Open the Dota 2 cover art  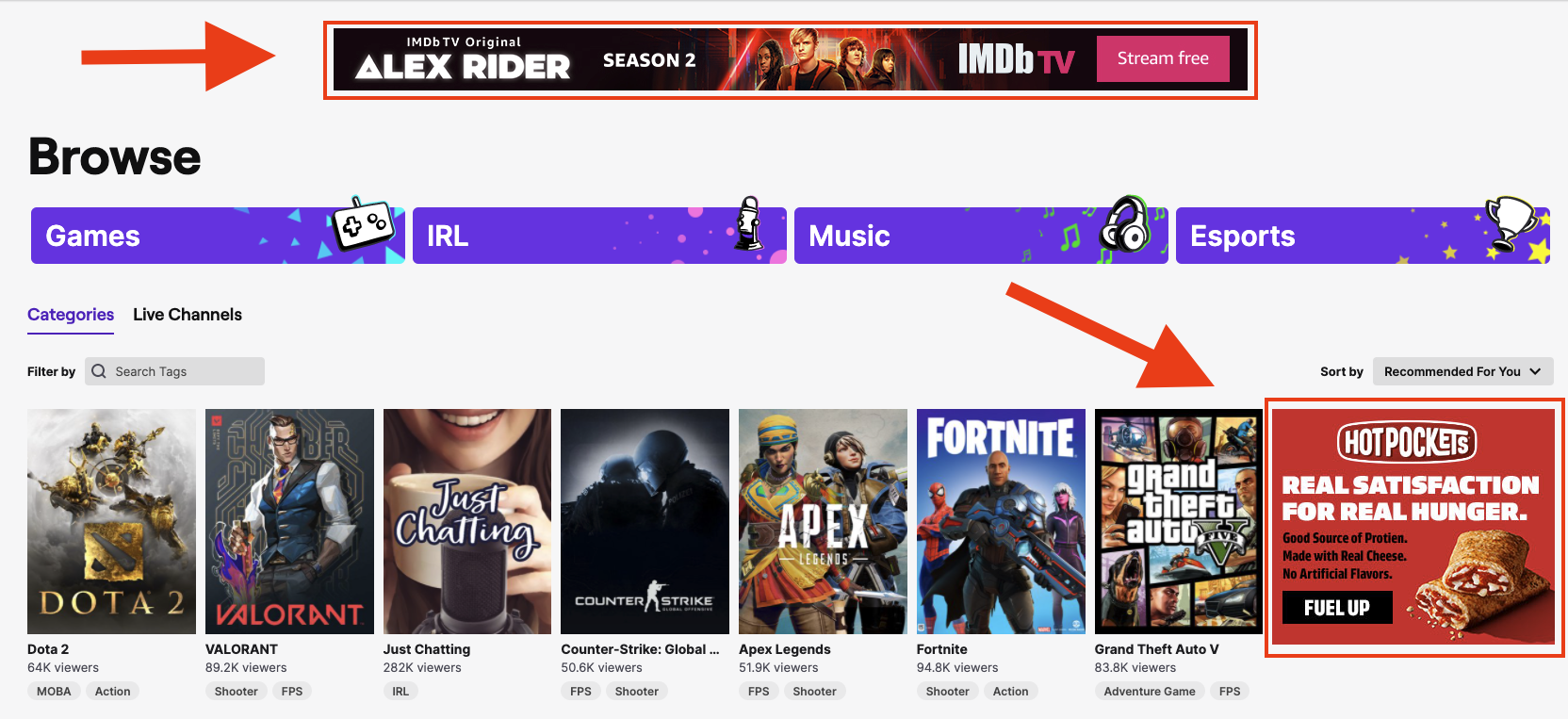coord(111,521)
